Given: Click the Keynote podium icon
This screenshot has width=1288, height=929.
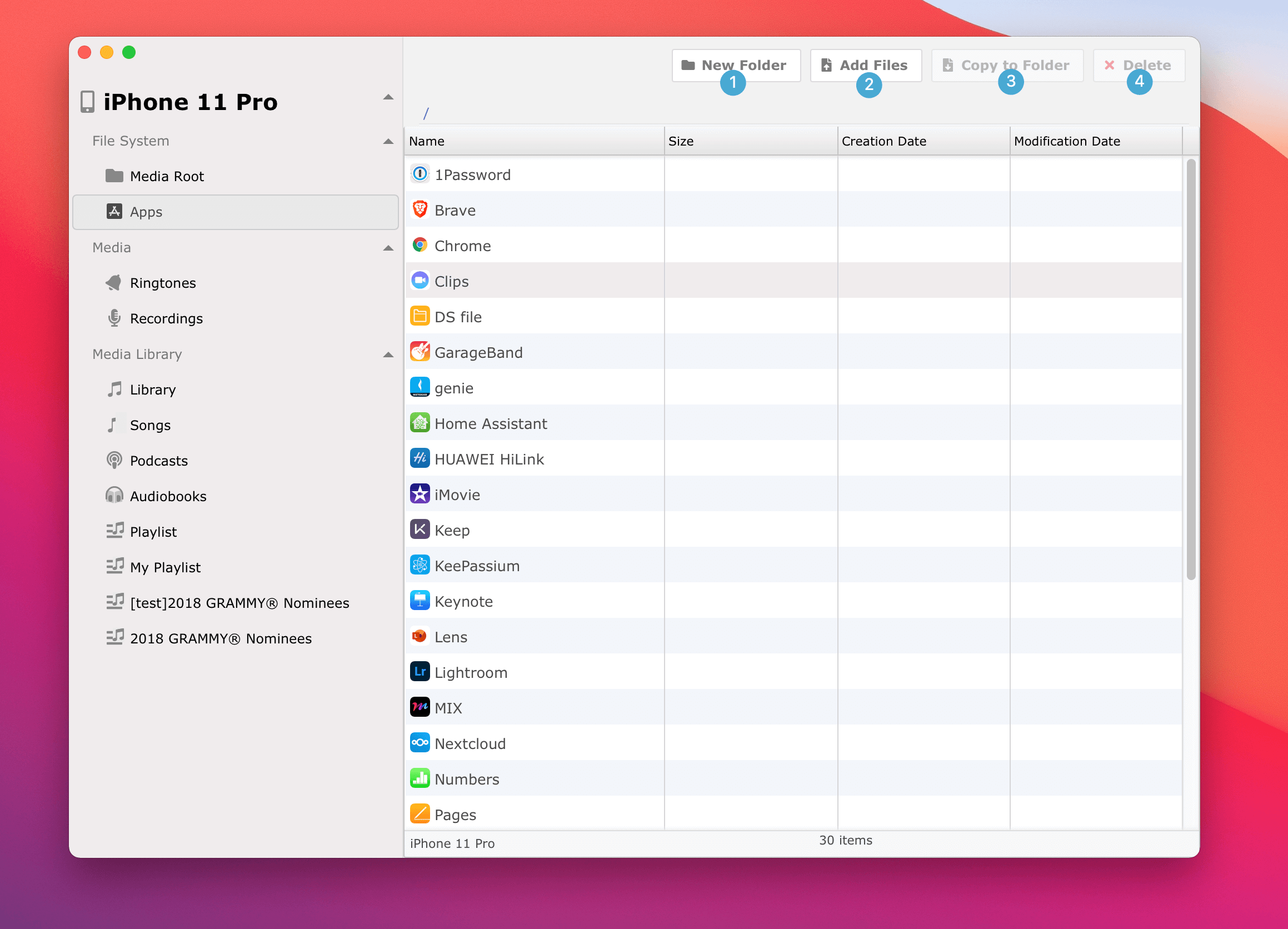Looking at the screenshot, I should (420, 601).
